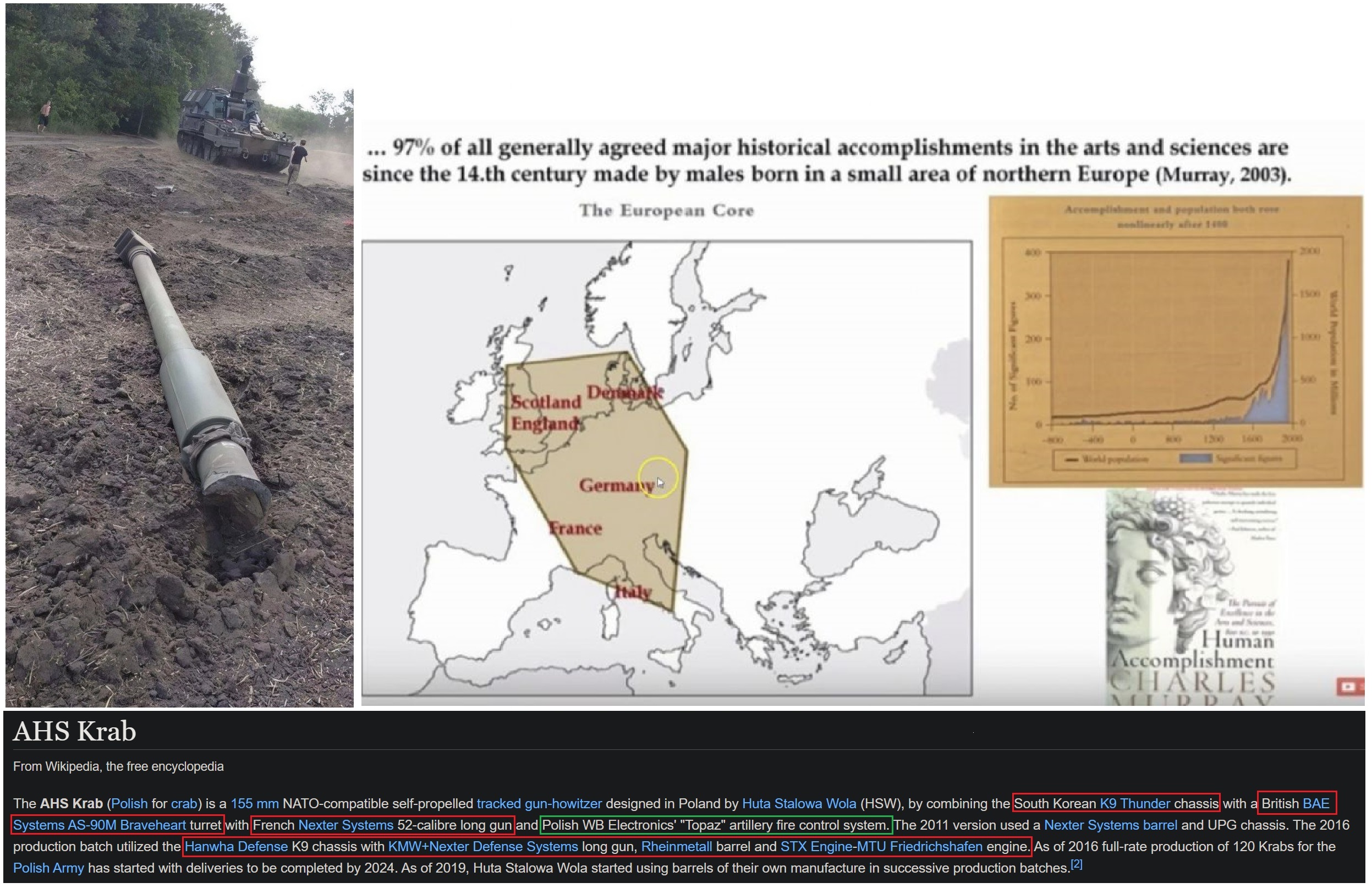Image resolution: width=1372 pixels, height=888 pixels.
Task: Follow the 'K9 Thunder' chassis link
Action: click(x=1135, y=804)
